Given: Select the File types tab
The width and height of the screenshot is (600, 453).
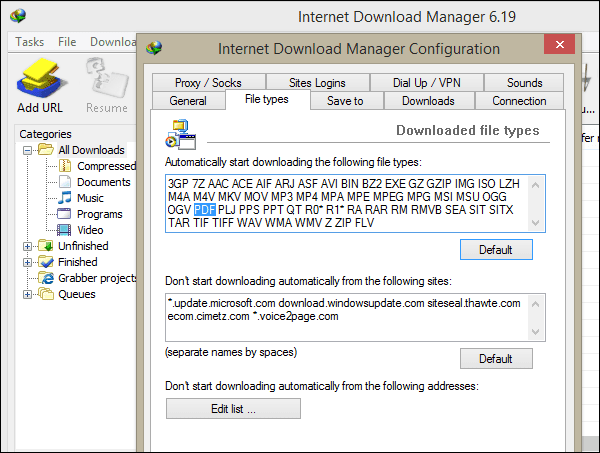Looking at the screenshot, I should tap(267, 99).
